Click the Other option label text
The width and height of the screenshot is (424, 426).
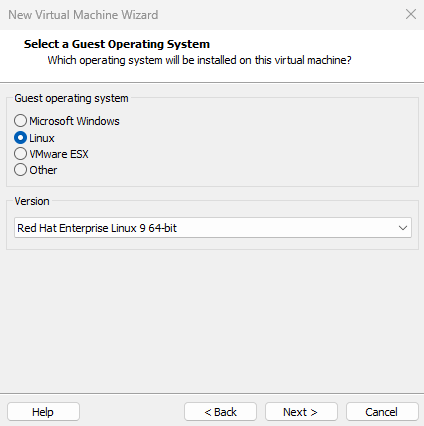[x=43, y=170]
